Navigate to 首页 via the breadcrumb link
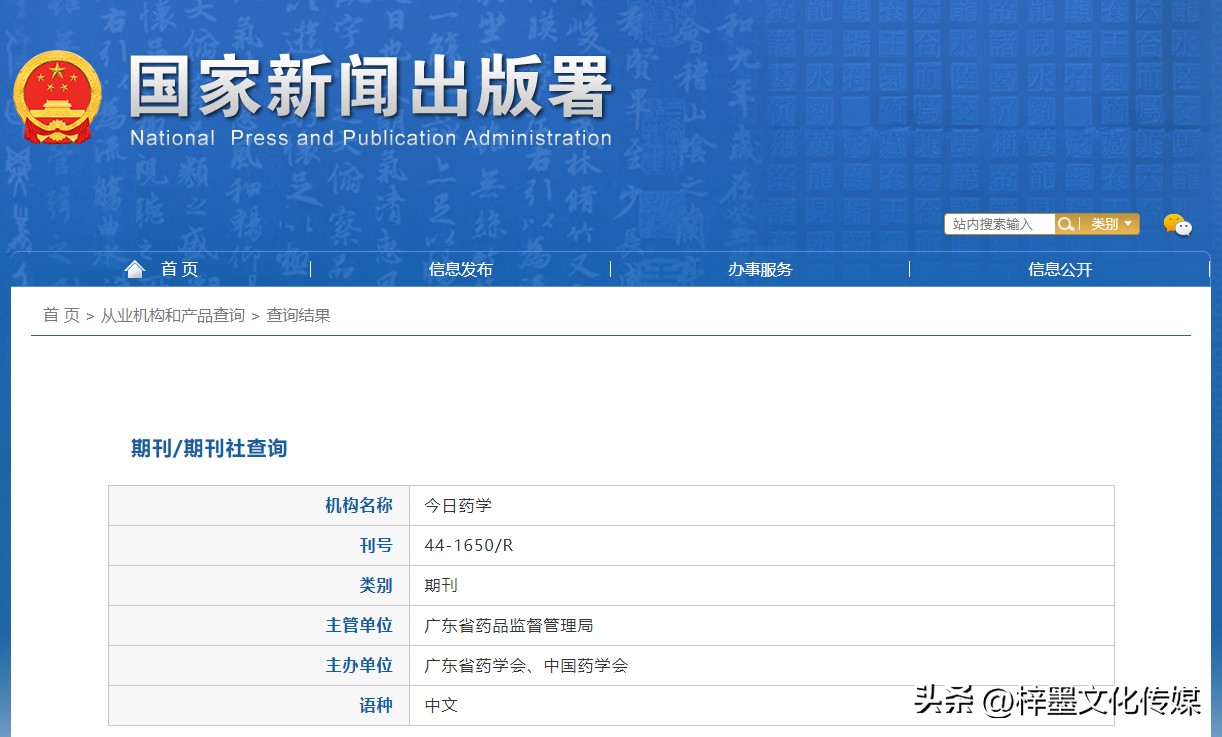Image resolution: width=1222 pixels, height=737 pixels. pos(59,315)
